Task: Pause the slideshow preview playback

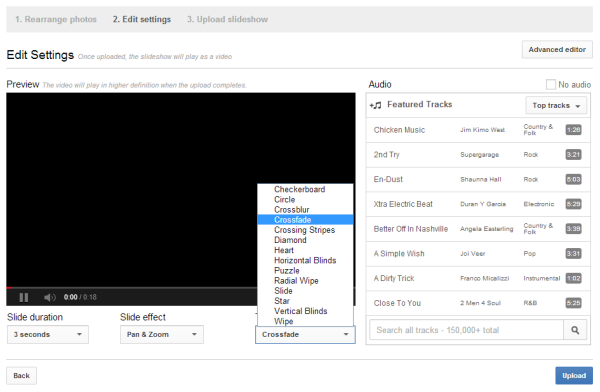Action: tap(24, 297)
